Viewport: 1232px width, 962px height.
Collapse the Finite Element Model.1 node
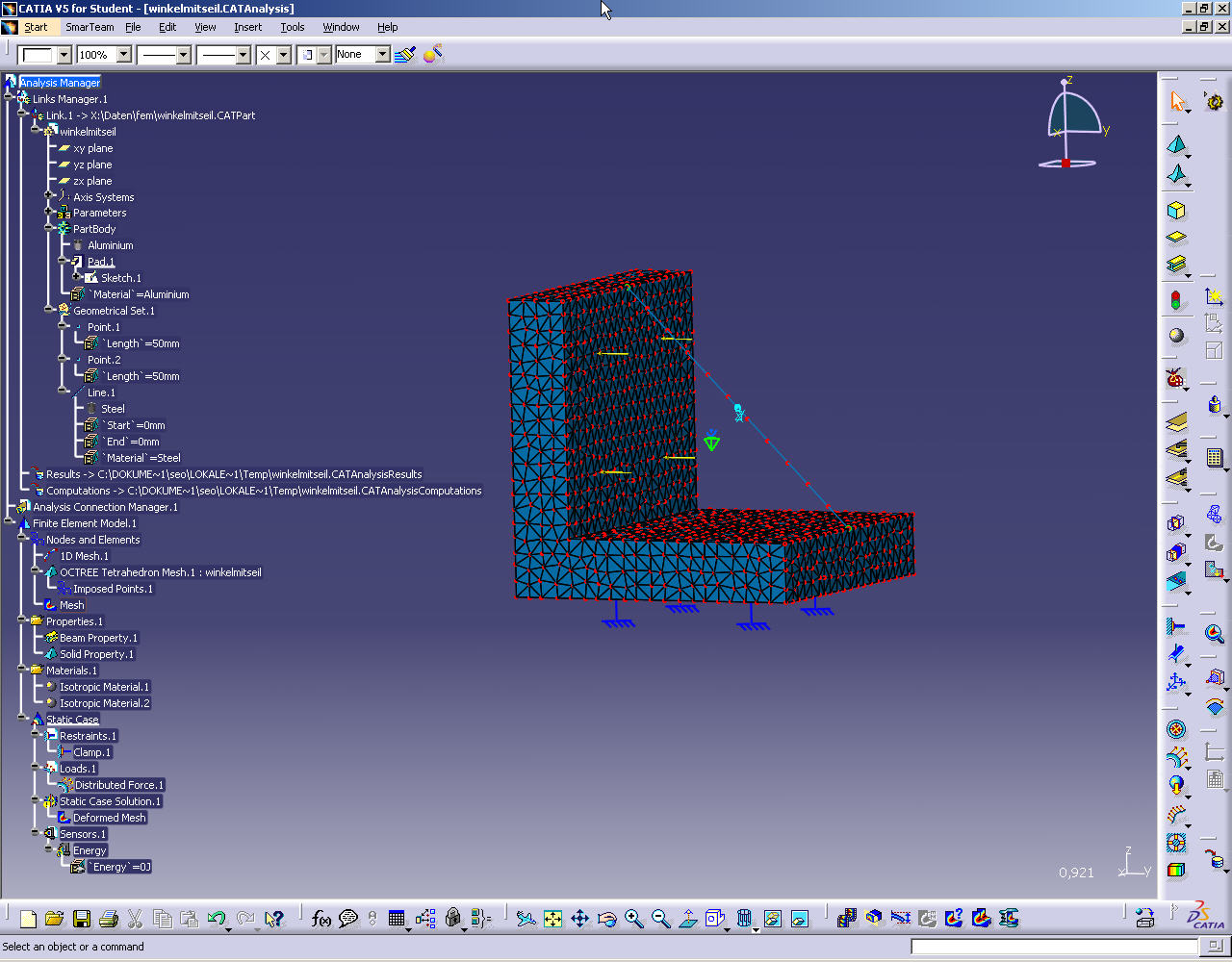point(8,523)
